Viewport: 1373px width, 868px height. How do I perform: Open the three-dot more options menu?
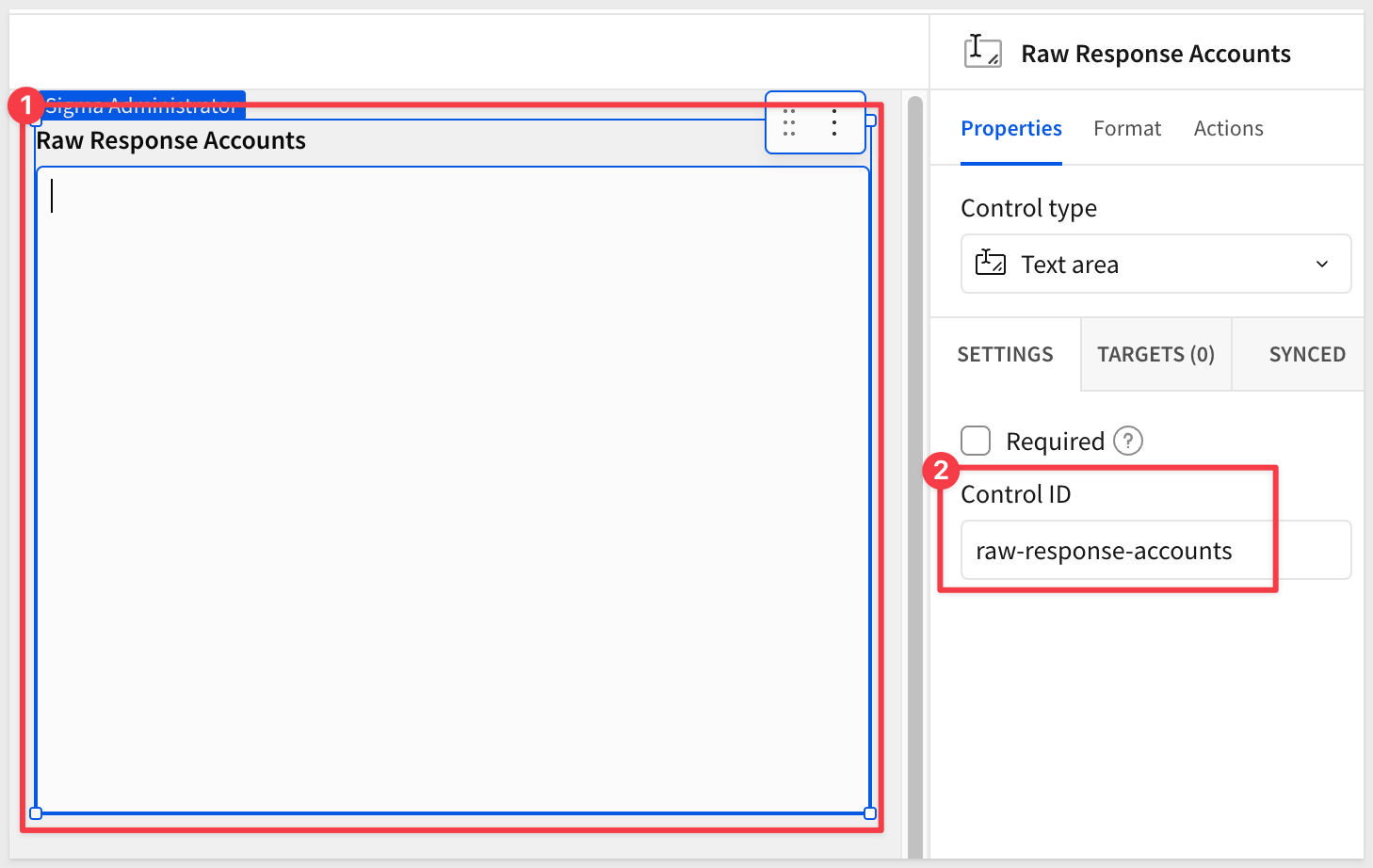(834, 122)
